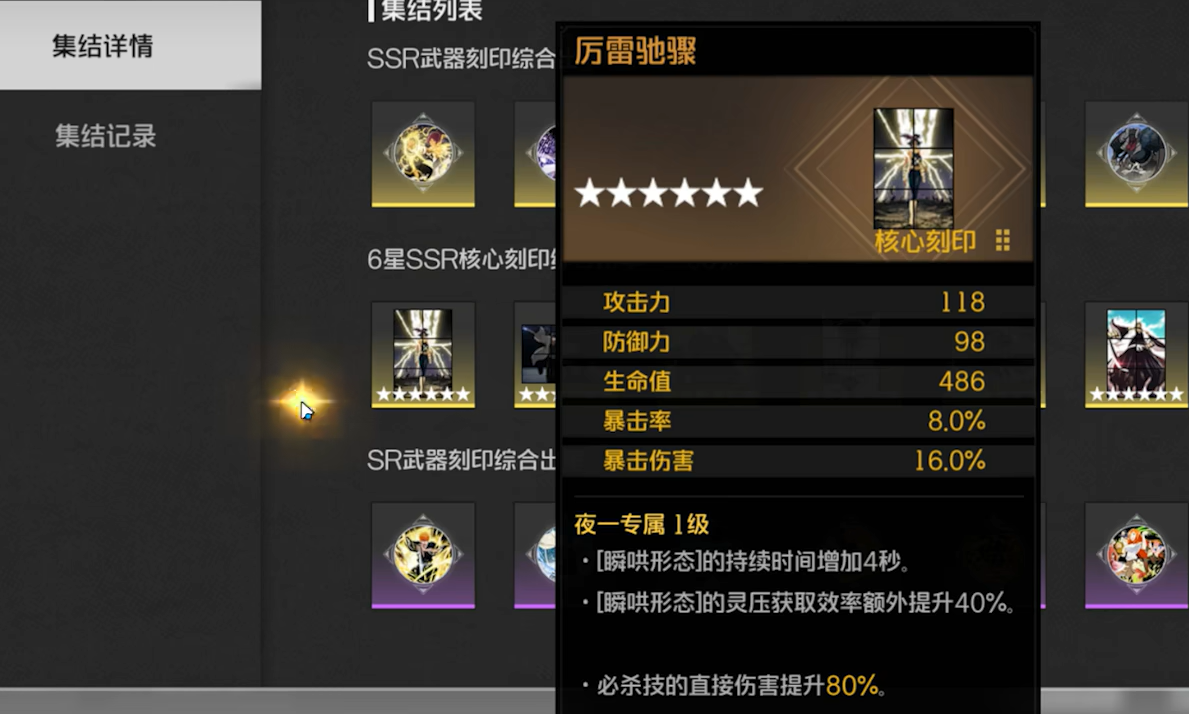Image resolution: width=1189 pixels, height=714 pixels.
Task: Click the gray scrollbar along the bottom
Action: point(278,700)
